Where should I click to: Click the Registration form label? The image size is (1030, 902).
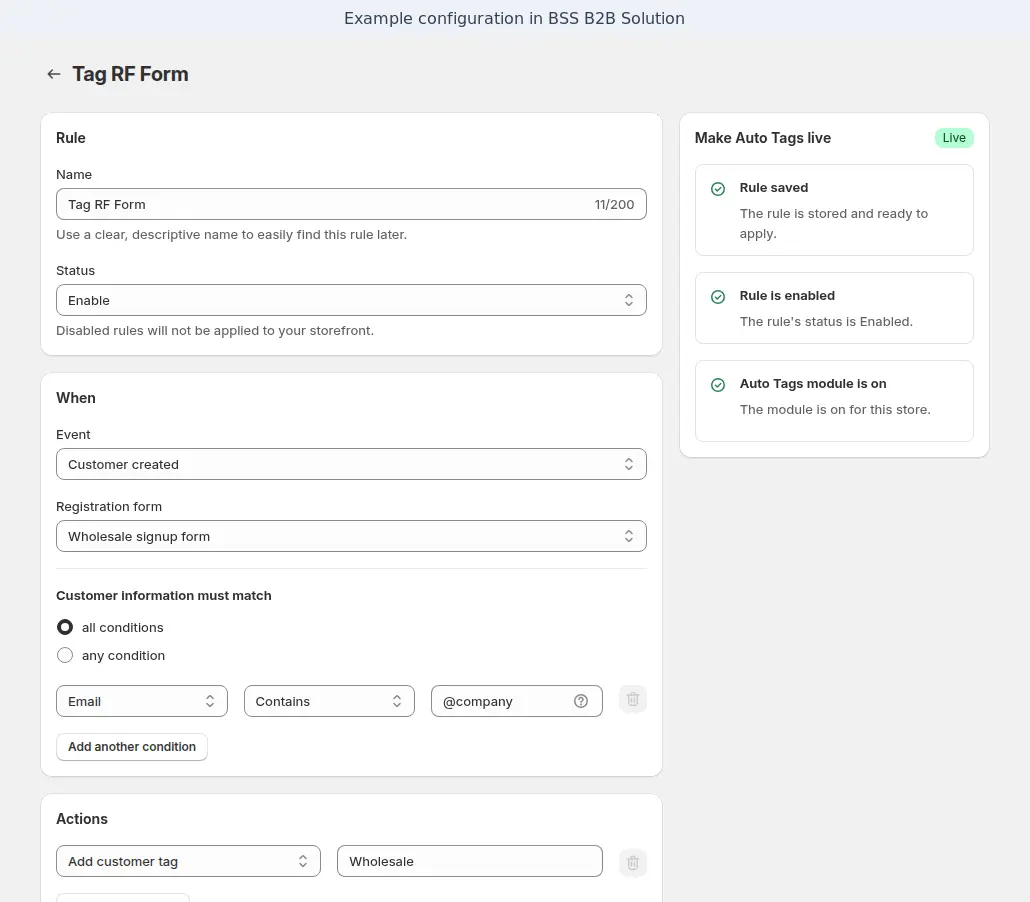tap(108, 507)
